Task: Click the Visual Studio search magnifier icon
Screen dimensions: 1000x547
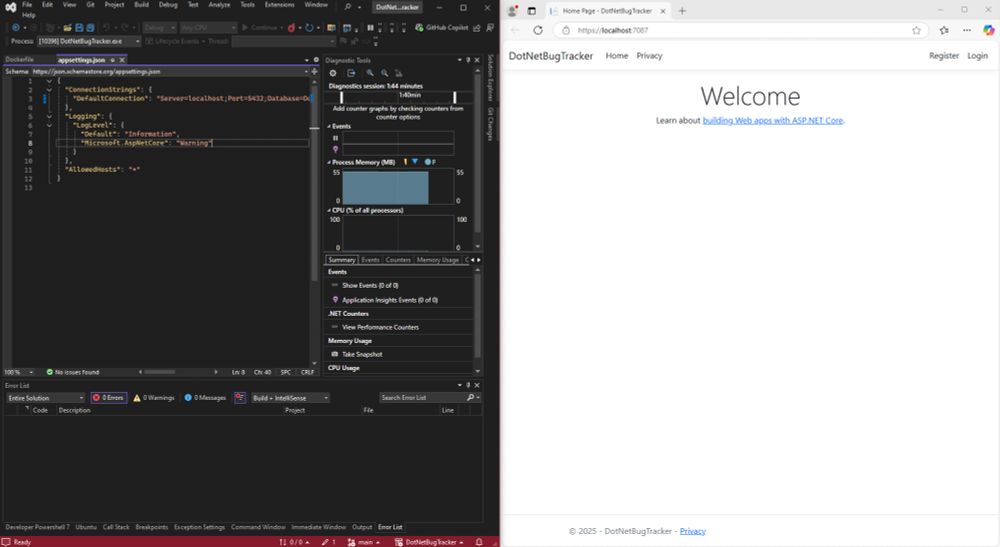Action: point(348,6)
